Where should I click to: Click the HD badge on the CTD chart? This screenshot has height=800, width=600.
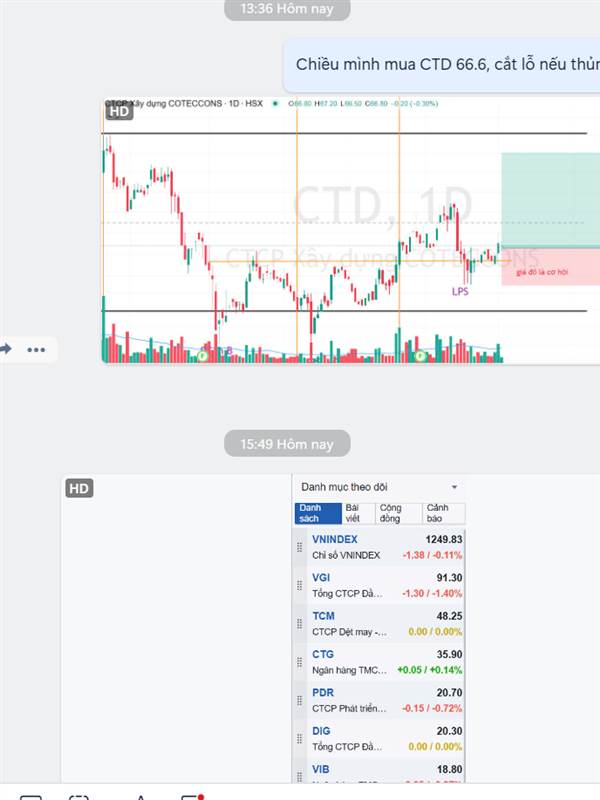(x=119, y=111)
